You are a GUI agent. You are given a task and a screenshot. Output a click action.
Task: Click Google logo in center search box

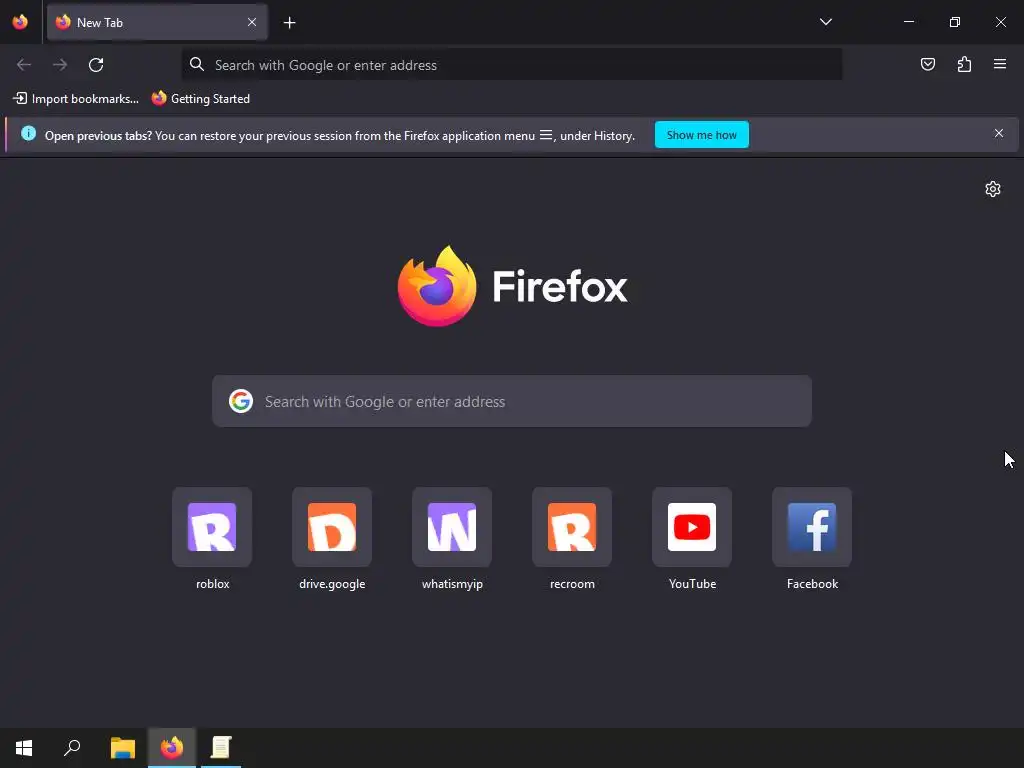pyautogui.click(x=241, y=401)
